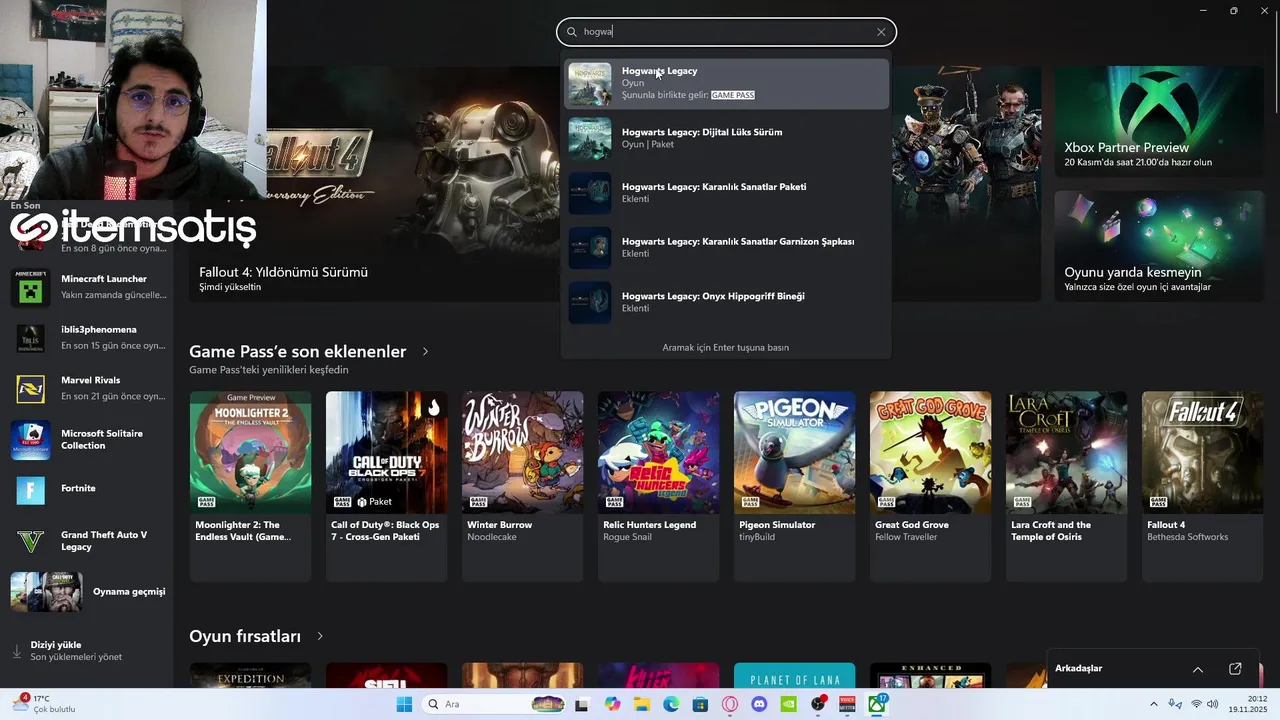This screenshot has width=1280, height=720.
Task: Show hidden system tray icons
Action: pyautogui.click(x=1153, y=704)
